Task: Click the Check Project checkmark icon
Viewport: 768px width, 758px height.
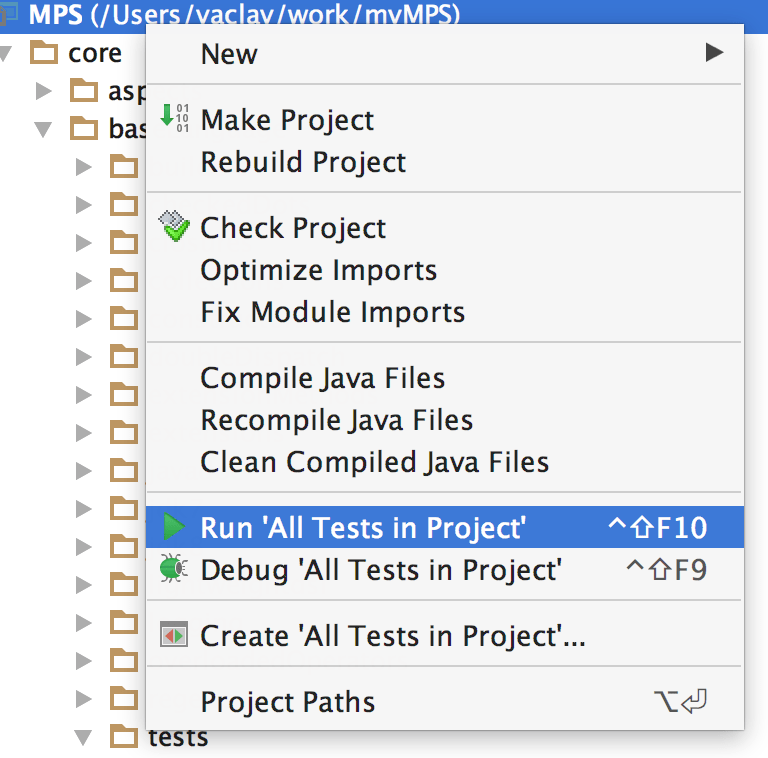Action: (x=174, y=226)
